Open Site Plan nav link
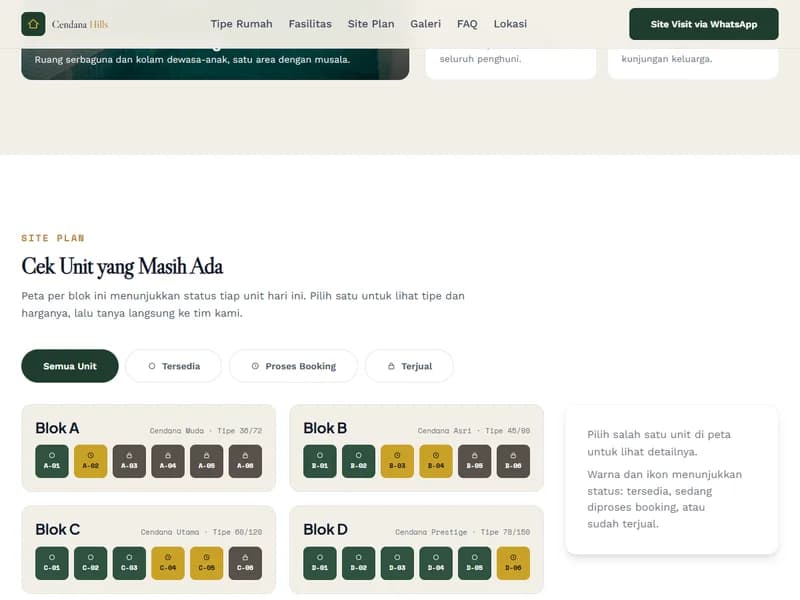Screen dimensions: 800x600 [371, 24]
